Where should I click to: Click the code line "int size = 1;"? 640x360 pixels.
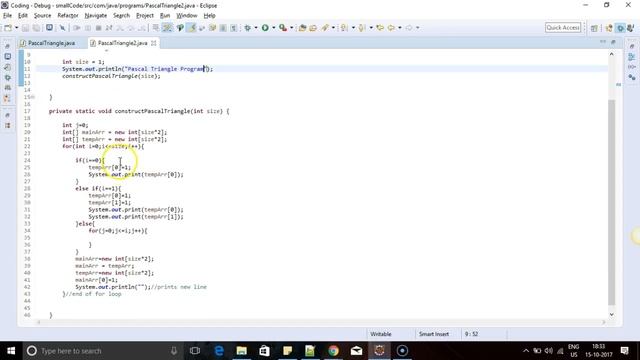[x=83, y=62]
